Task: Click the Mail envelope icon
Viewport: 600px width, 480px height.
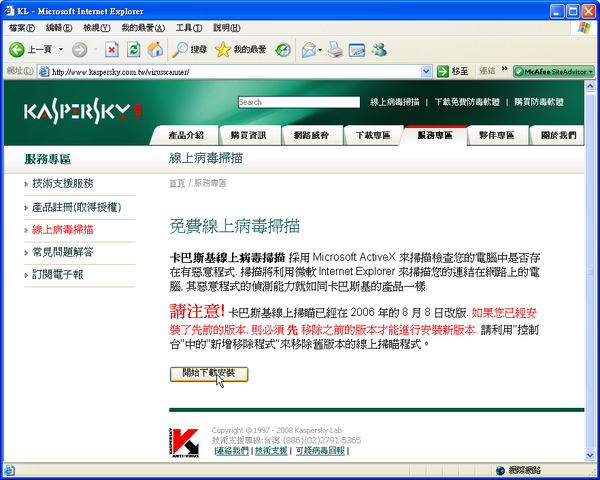Action: (x=309, y=50)
